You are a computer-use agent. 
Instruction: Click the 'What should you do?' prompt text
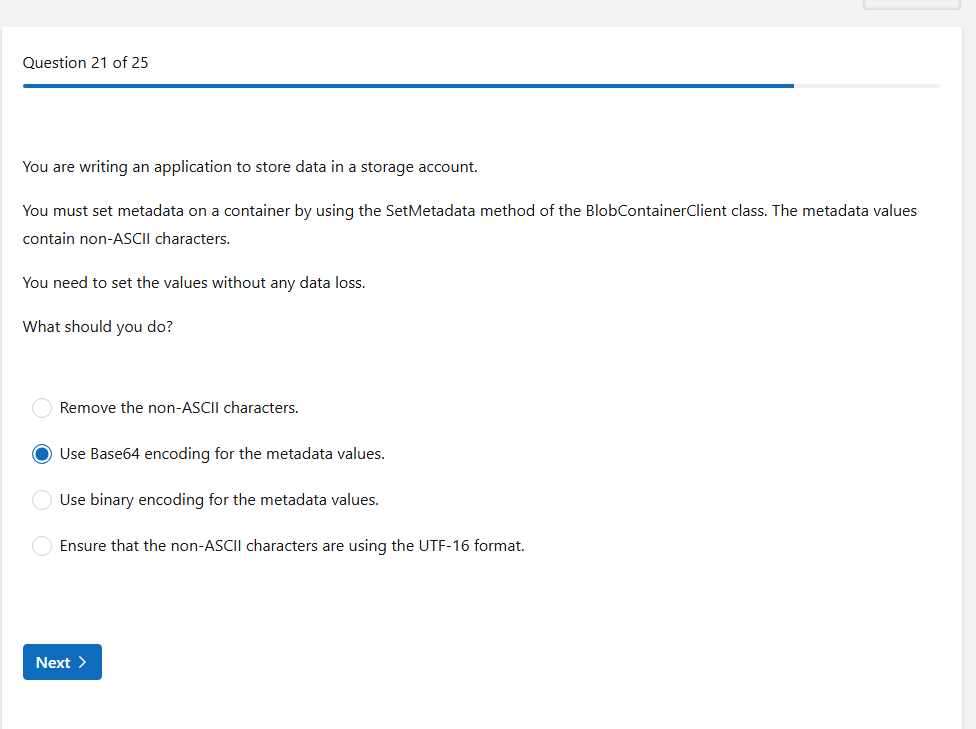(x=98, y=327)
